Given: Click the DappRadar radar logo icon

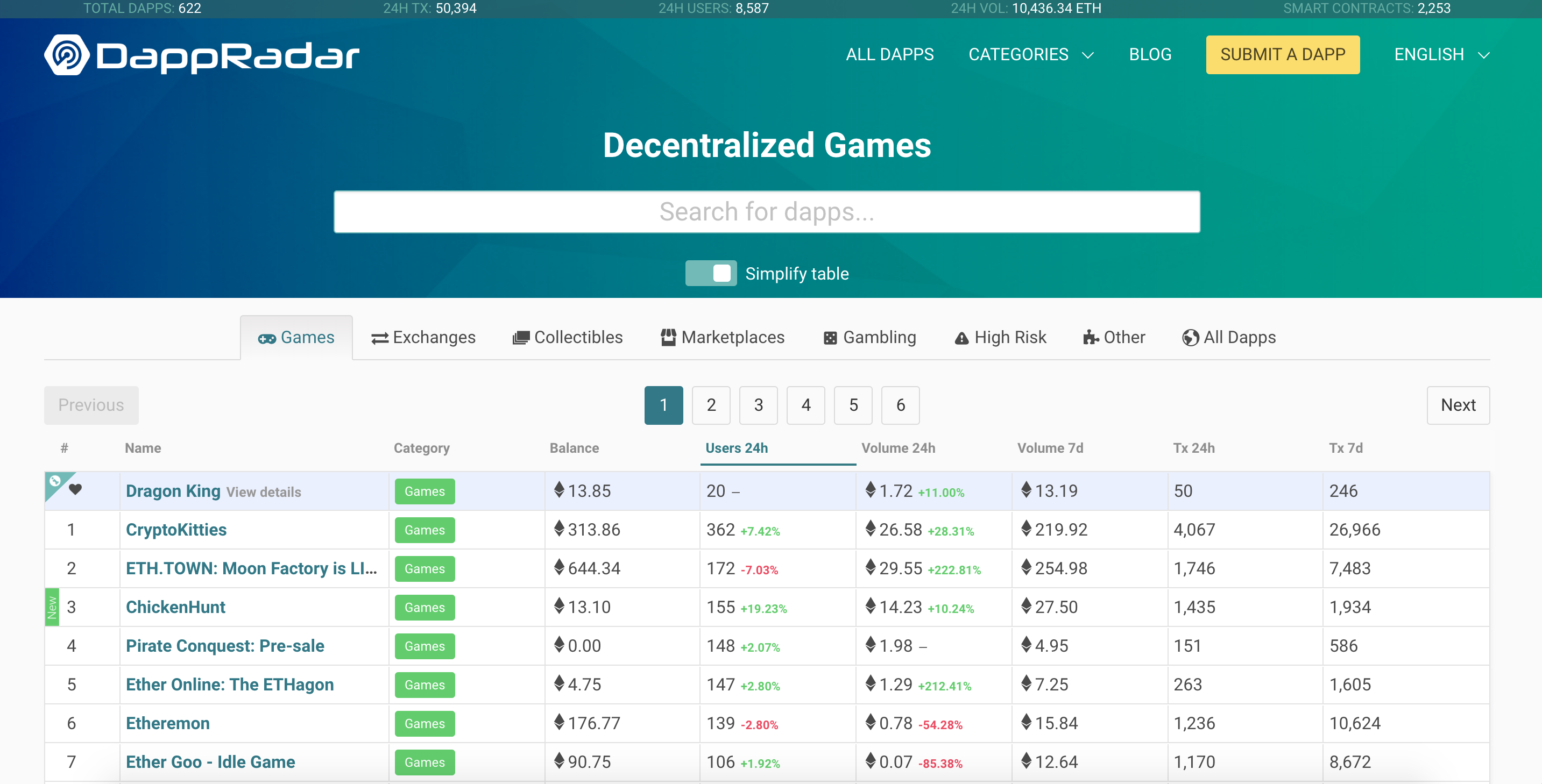Looking at the screenshot, I should pos(66,55).
